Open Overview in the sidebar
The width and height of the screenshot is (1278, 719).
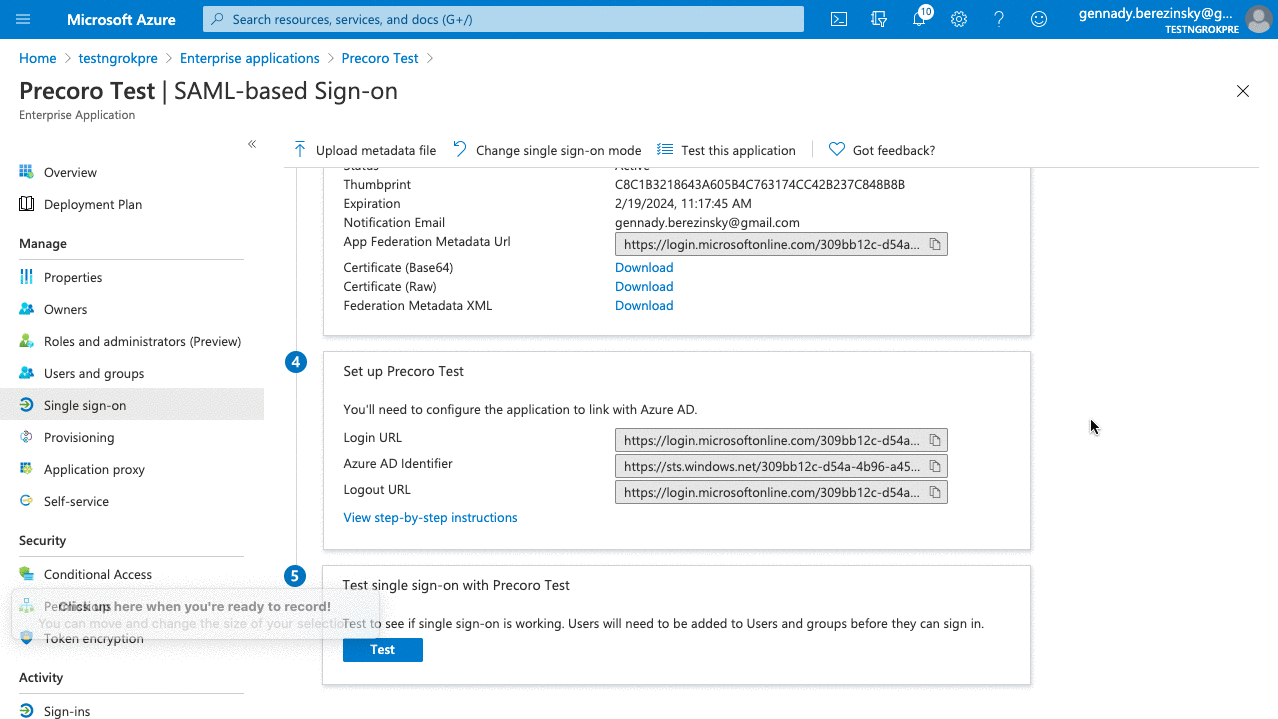(70, 172)
